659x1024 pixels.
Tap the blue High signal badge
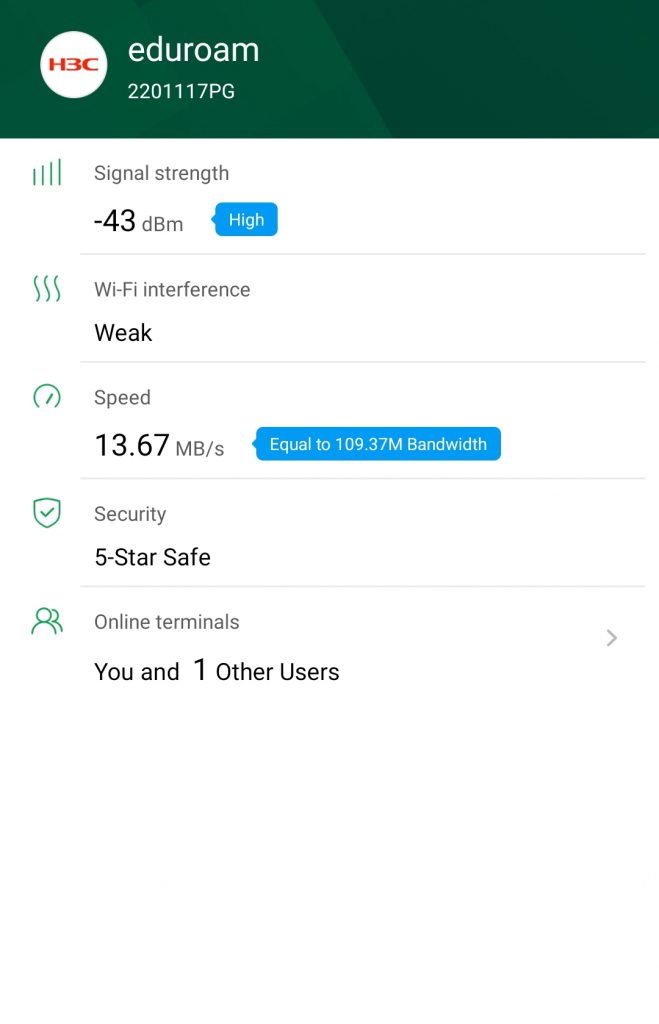coord(246,220)
